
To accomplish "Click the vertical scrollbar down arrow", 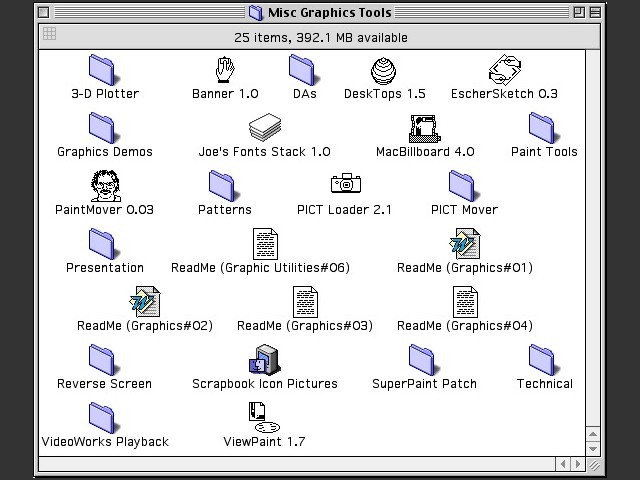I will pyautogui.click(x=593, y=449).
